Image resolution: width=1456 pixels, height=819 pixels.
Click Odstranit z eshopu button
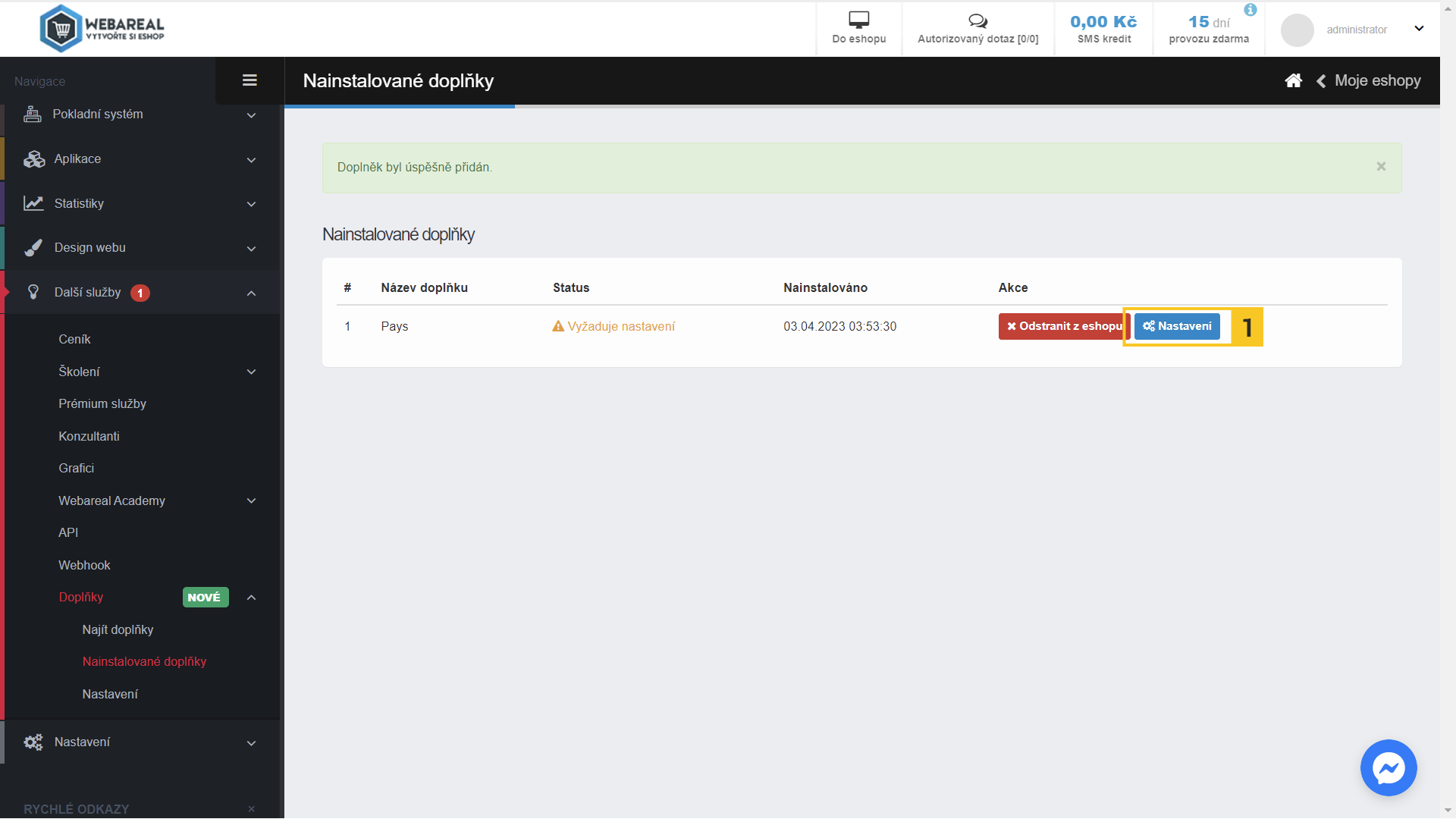point(1063,326)
